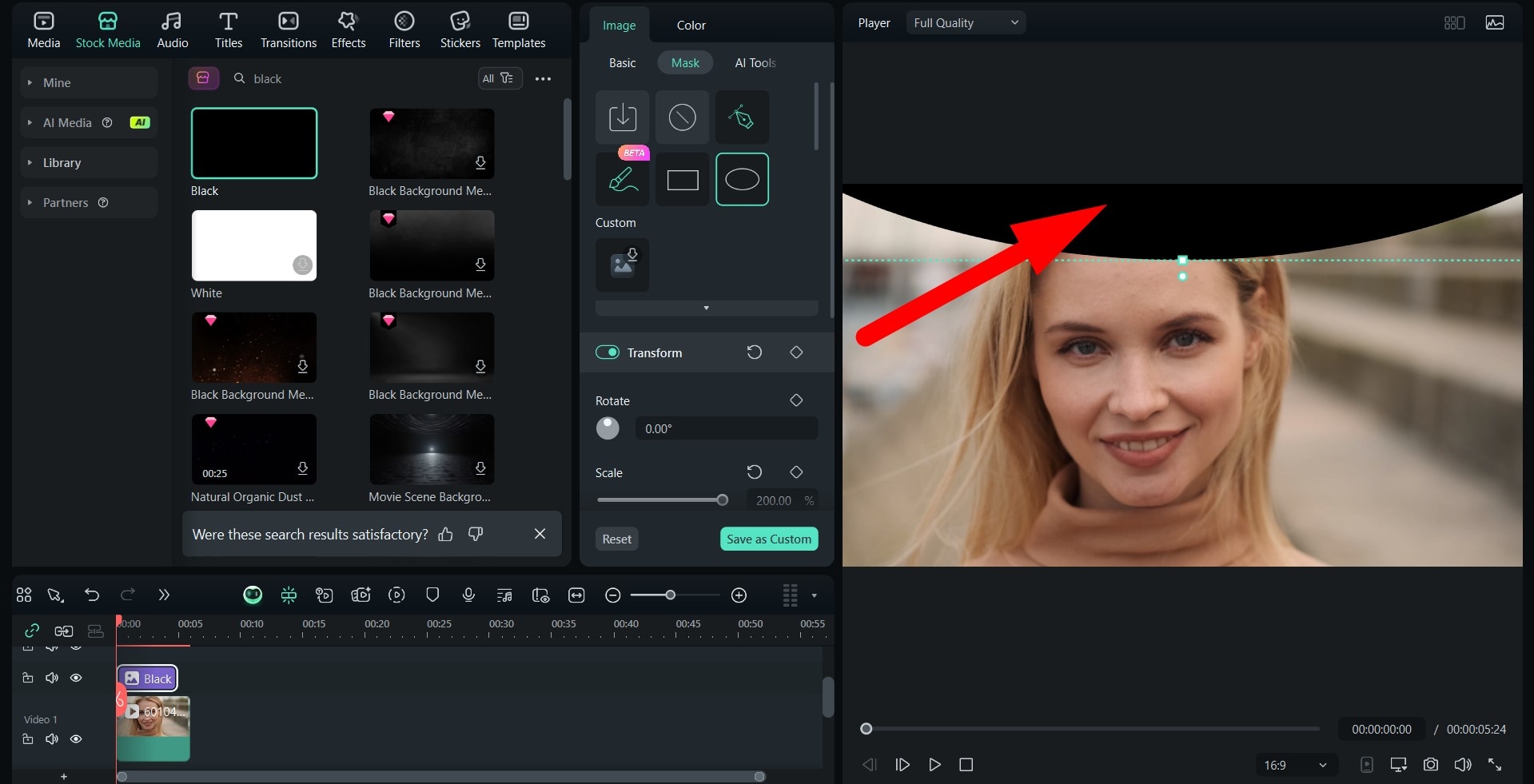Open the Media tab

[x=43, y=30]
